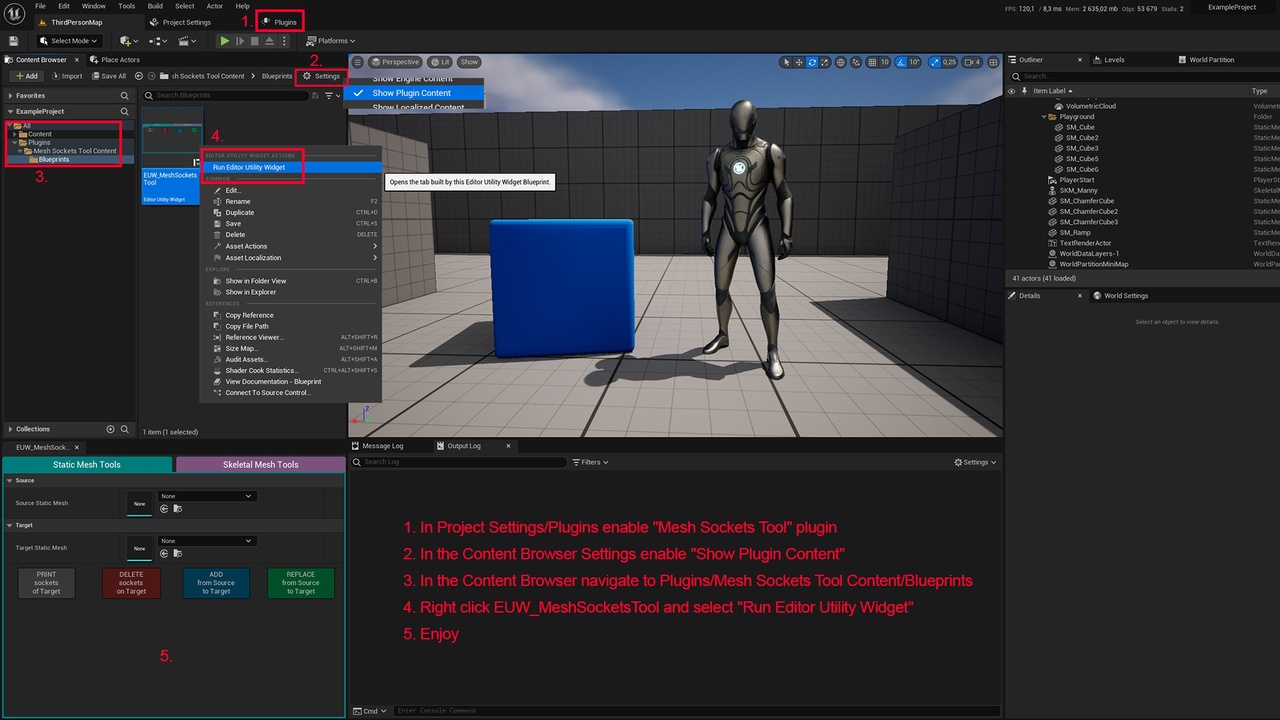Switch to Skeletal Mesh Tools tab
1280x720 pixels.
click(260, 464)
